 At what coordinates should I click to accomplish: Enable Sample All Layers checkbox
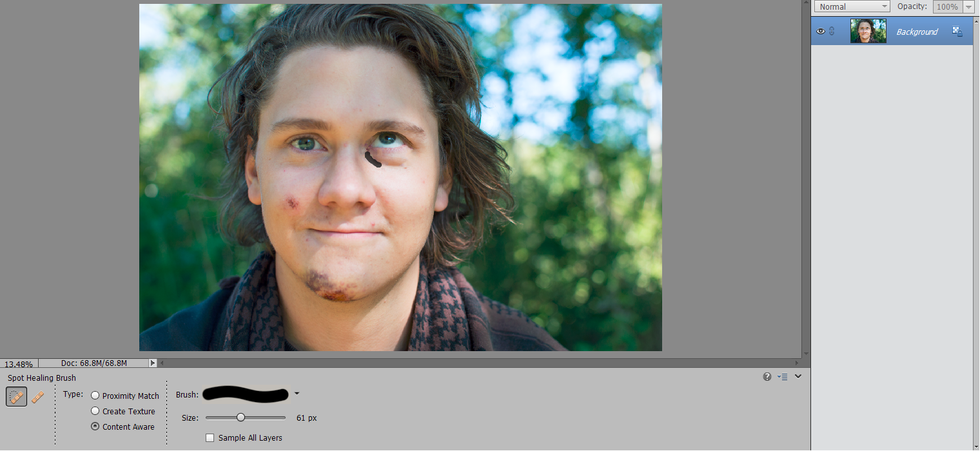210,438
